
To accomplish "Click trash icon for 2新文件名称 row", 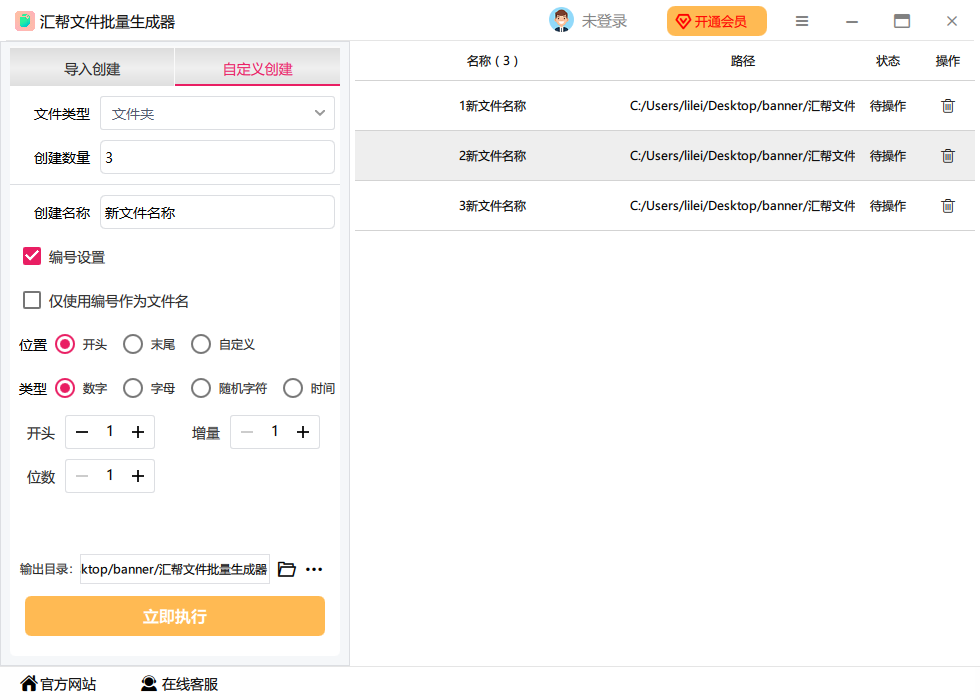I will pos(947,156).
